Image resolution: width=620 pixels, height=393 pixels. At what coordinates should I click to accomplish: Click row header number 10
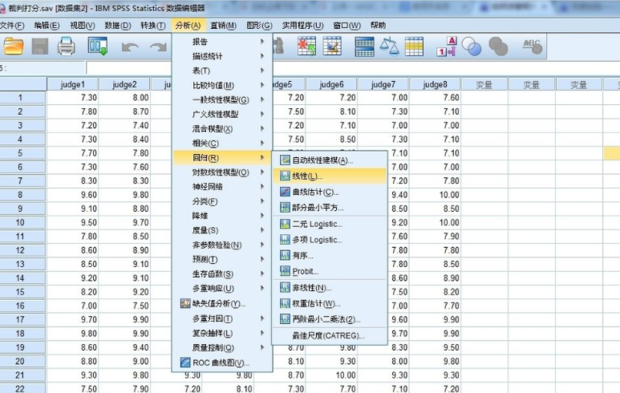(23, 223)
